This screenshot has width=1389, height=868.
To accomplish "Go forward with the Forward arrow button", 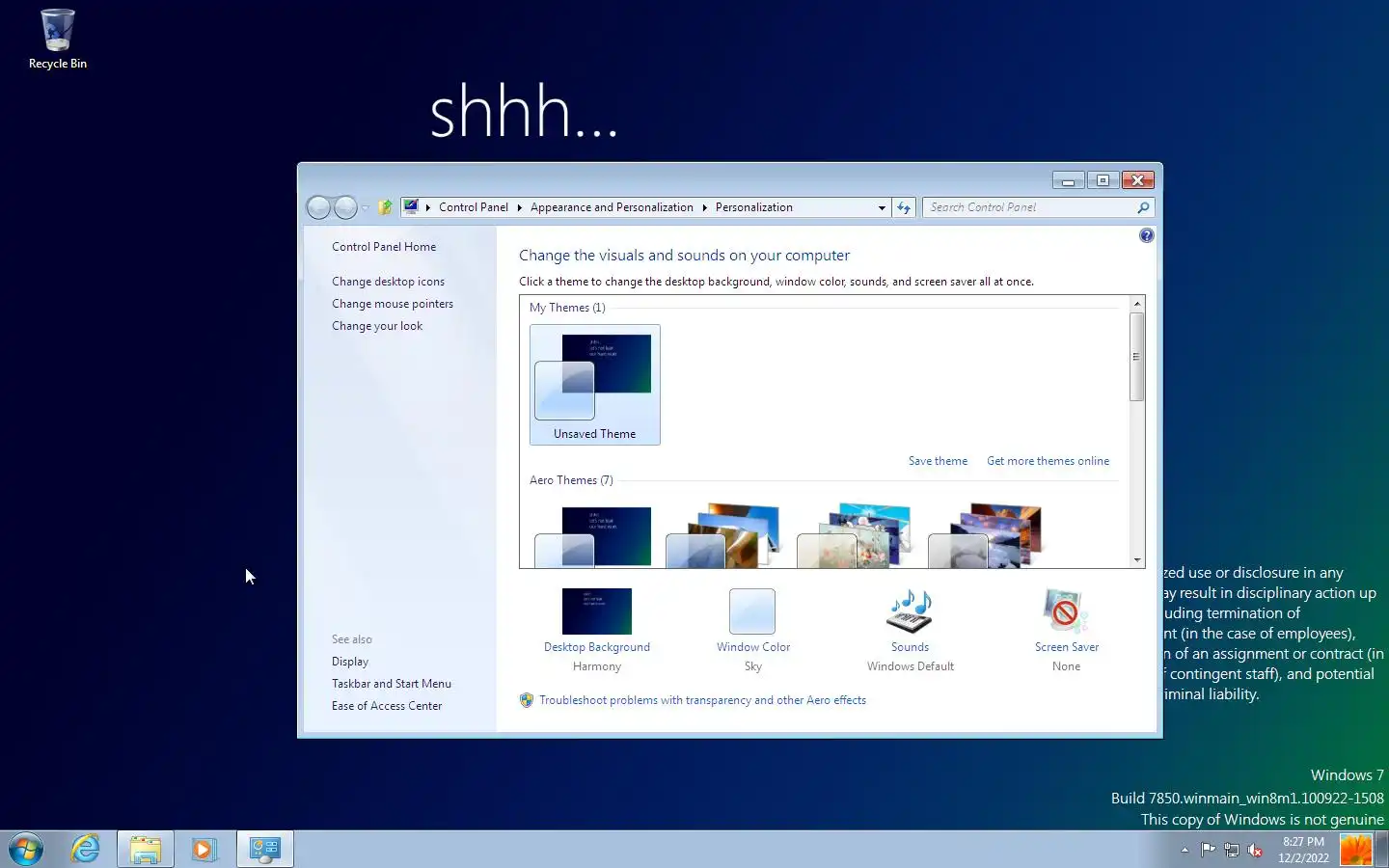I will coord(345,207).
